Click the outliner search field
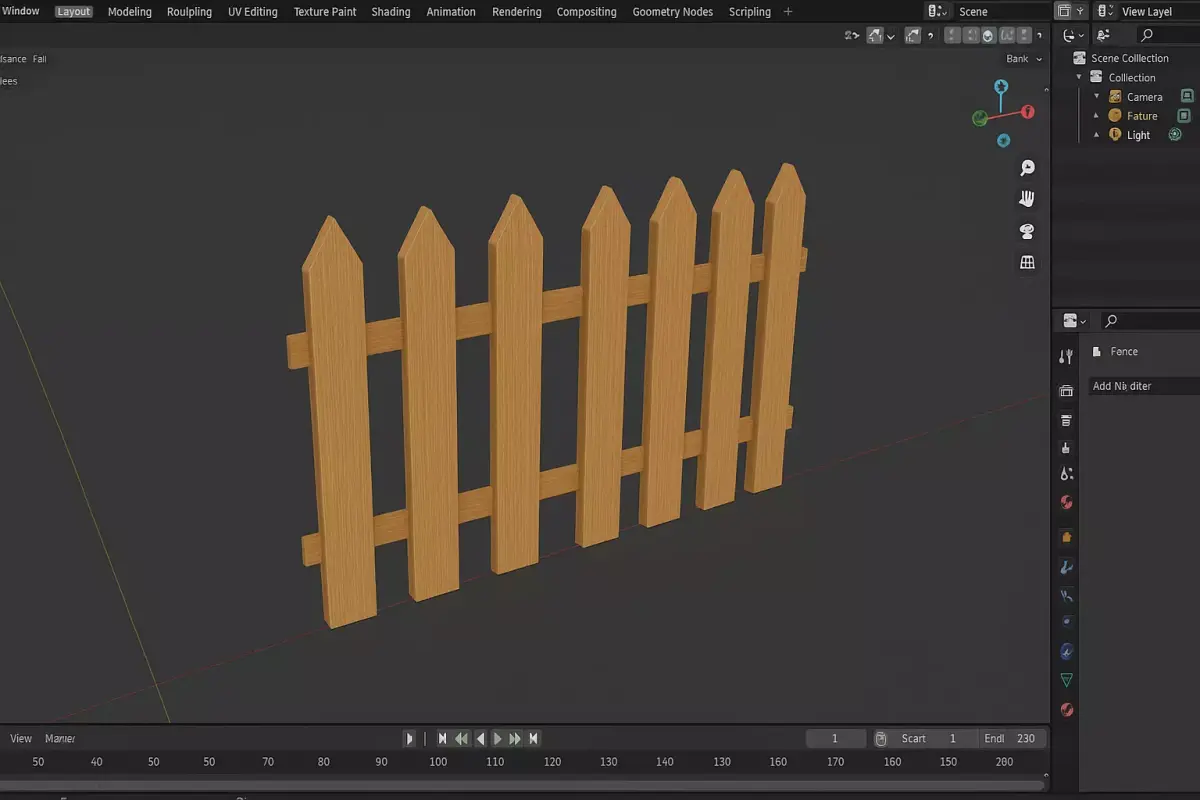The image size is (1200, 800). click(x=1168, y=35)
